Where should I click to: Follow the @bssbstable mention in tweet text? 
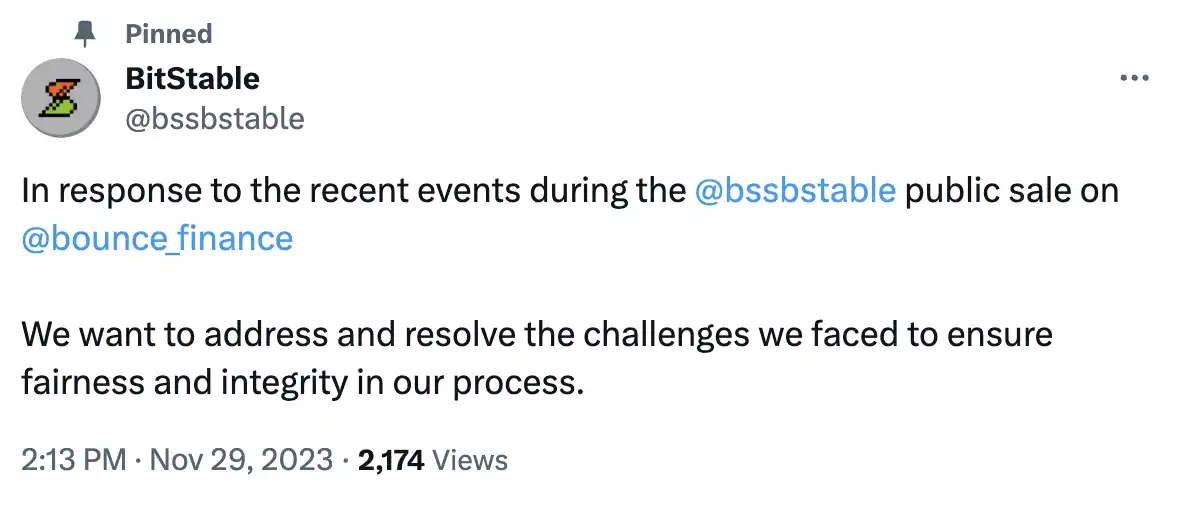coord(794,190)
